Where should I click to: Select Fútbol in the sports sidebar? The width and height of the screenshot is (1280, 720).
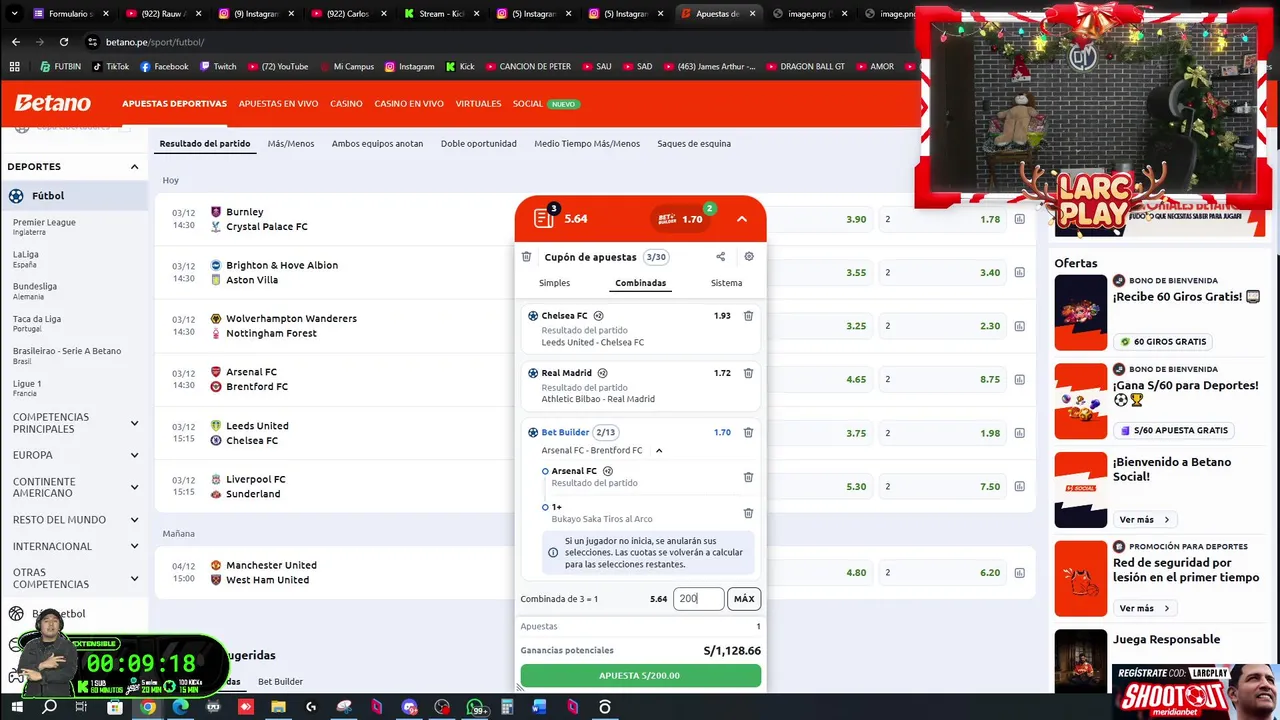click(74, 196)
